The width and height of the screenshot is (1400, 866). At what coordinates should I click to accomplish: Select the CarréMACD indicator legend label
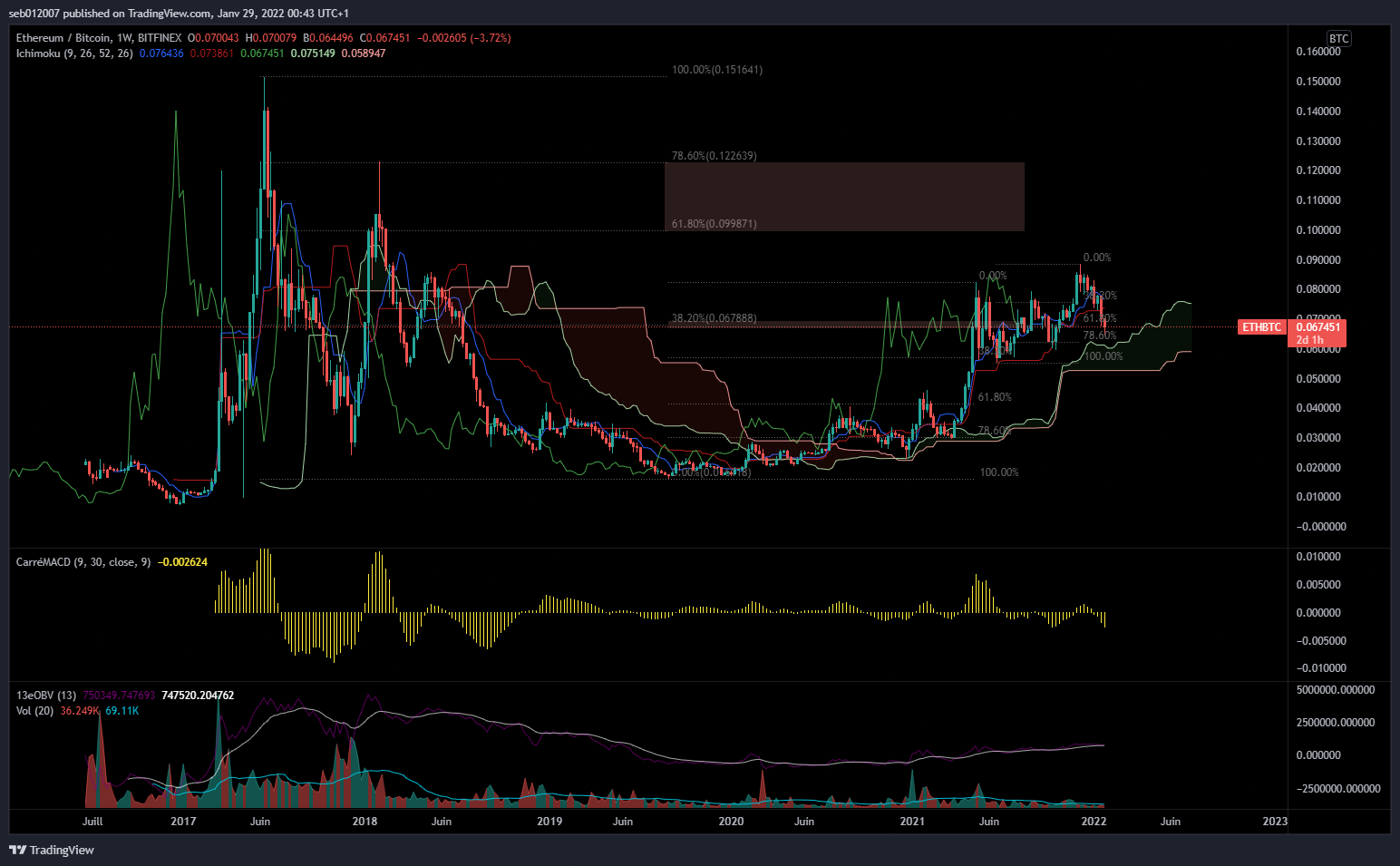pyautogui.click(x=83, y=562)
